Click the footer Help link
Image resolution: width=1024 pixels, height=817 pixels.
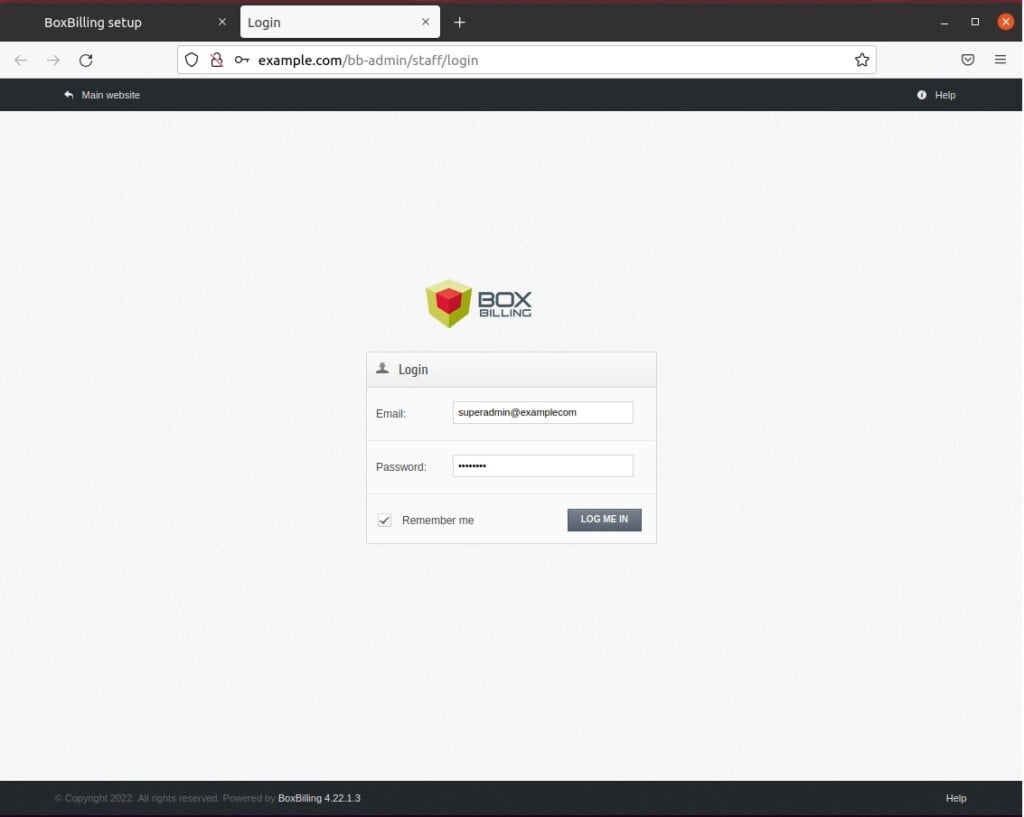click(956, 799)
